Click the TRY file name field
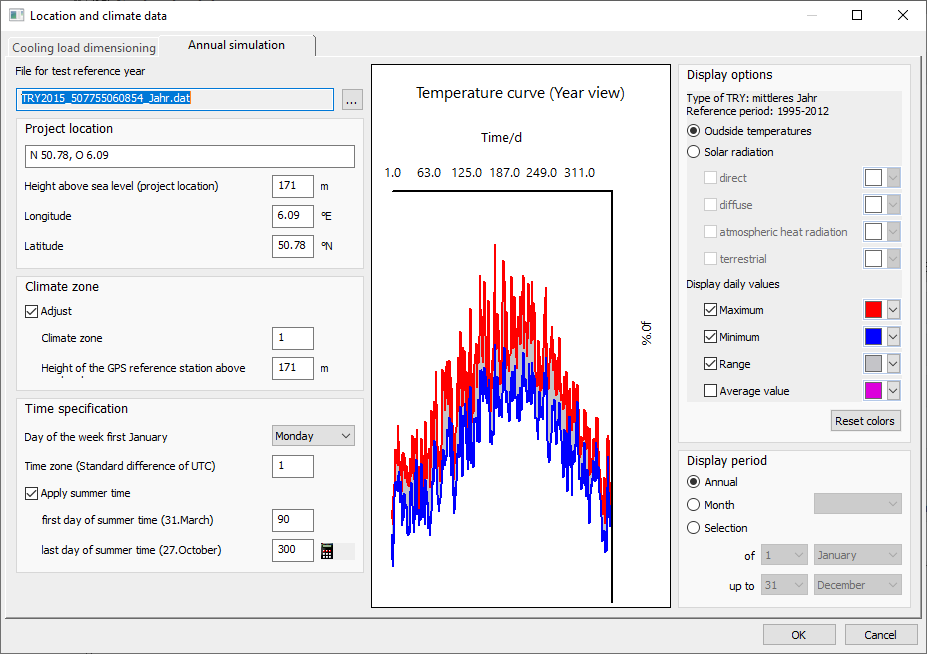Image resolution: width=927 pixels, height=654 pixels. tap(175, 99)
